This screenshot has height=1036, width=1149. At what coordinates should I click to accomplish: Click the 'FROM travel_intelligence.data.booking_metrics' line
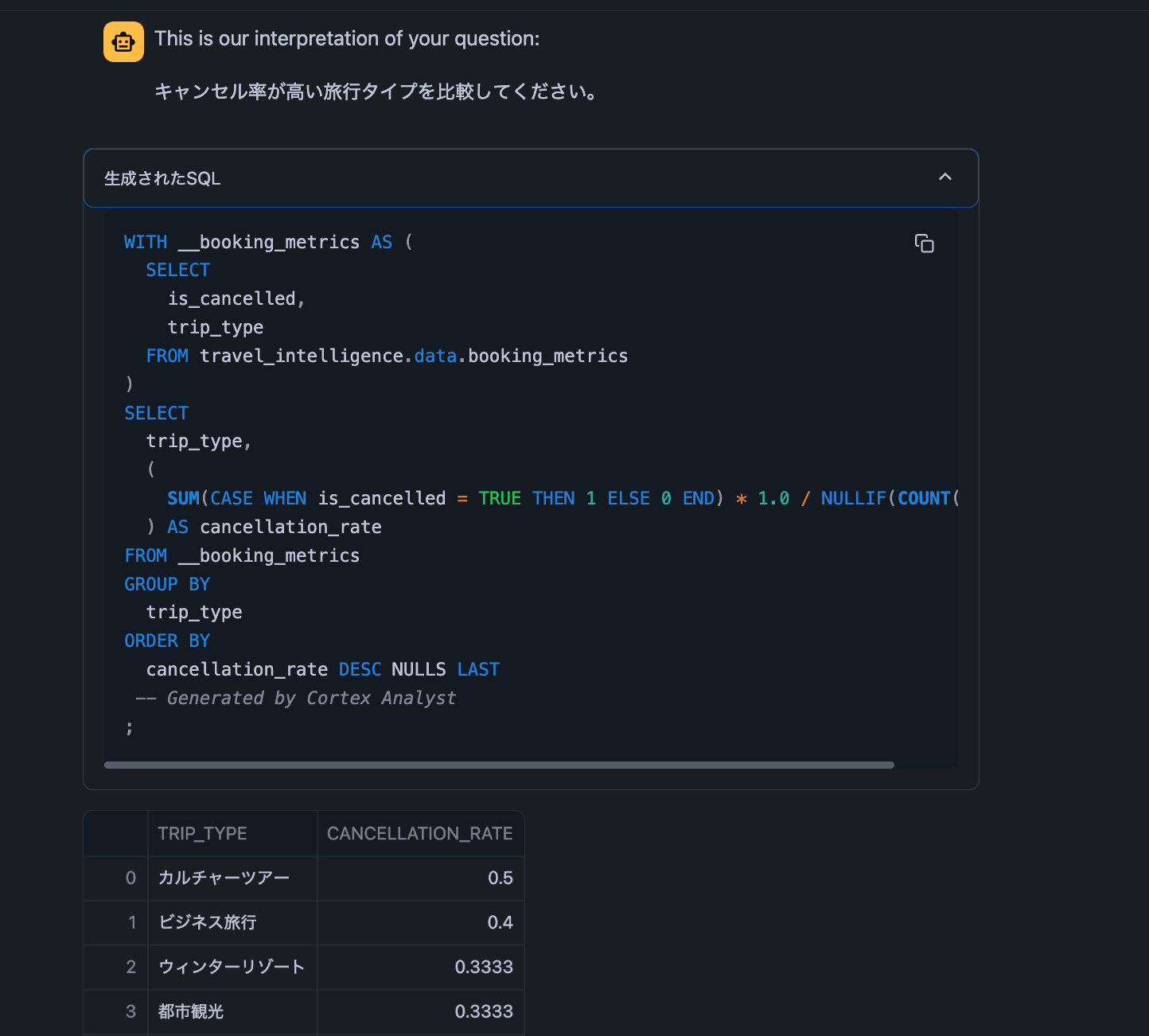pyautogui.click(x=387, y=356)
